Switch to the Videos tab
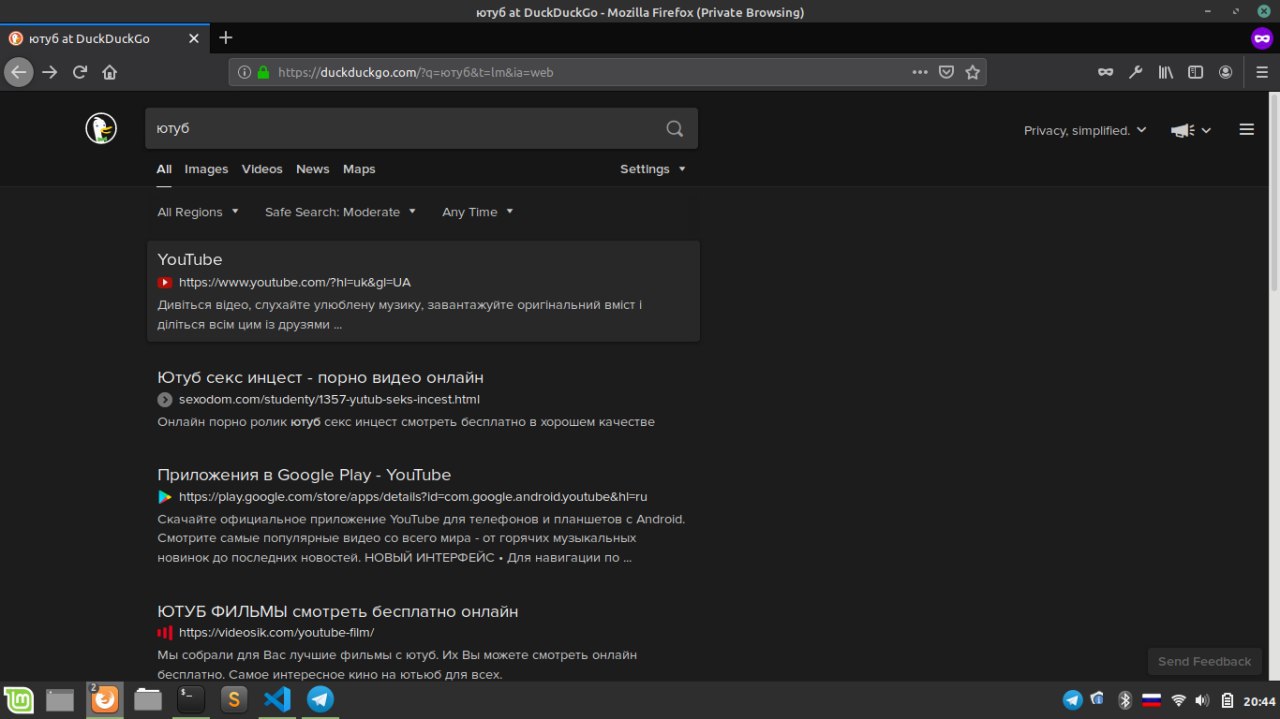 (x=262, y=169)
